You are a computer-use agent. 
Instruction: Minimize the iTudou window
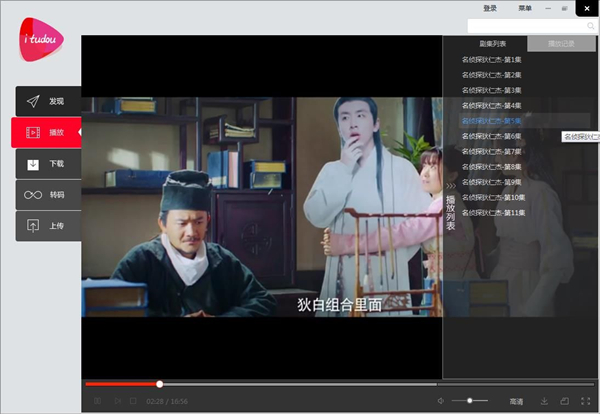(548, 8)
